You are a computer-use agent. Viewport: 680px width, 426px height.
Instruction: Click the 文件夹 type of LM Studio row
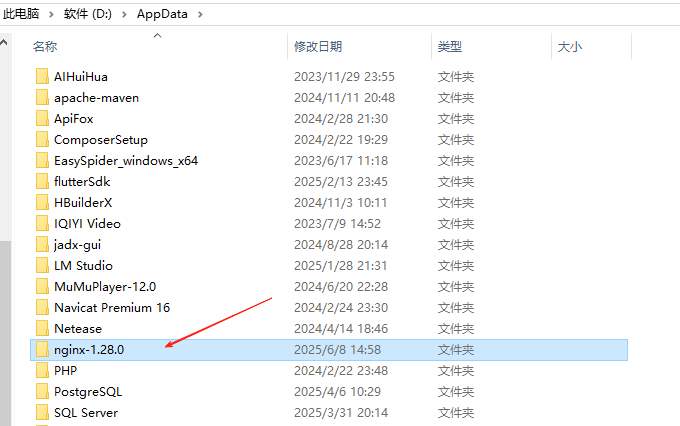456,265
